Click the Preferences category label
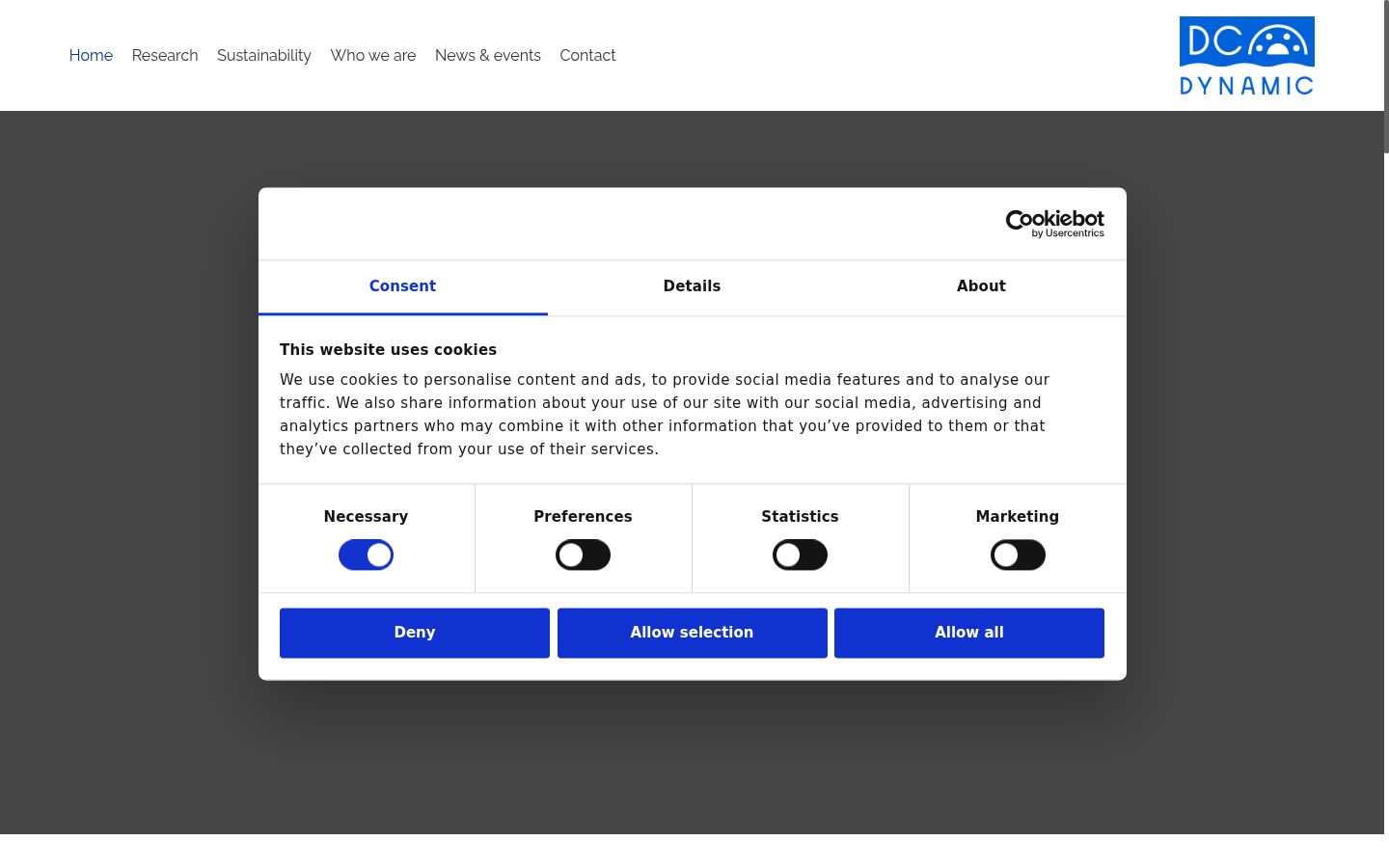1389x868 pixels. 583,517
